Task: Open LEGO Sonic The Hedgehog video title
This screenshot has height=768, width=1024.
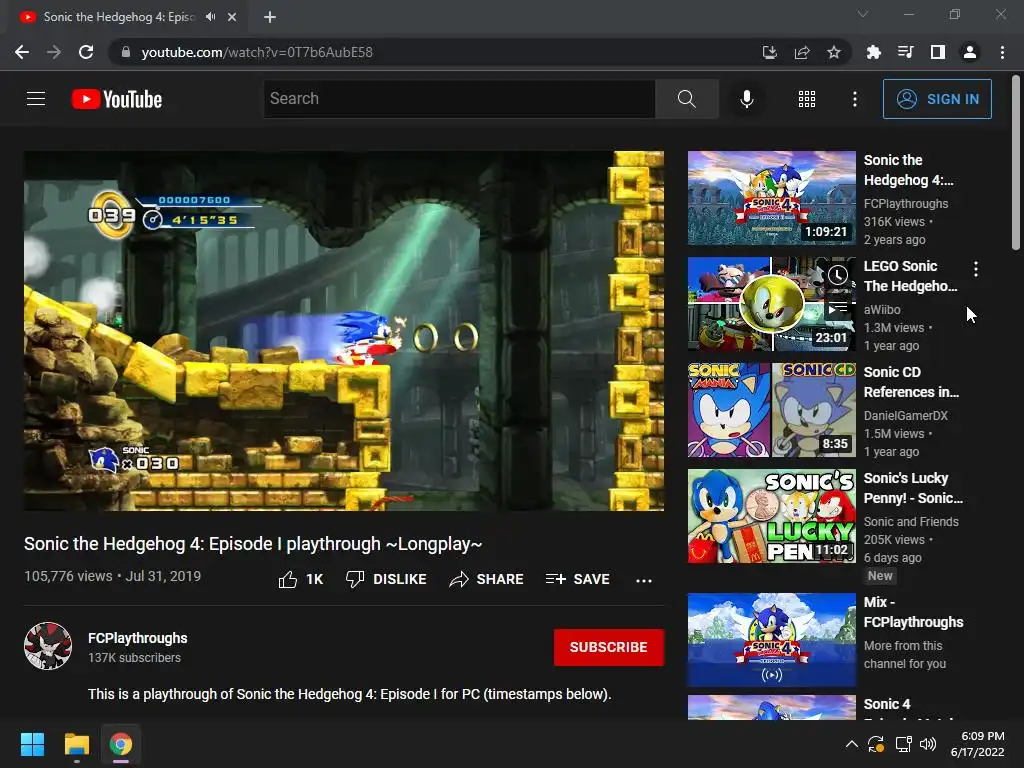Action: (x=910, y=276)
